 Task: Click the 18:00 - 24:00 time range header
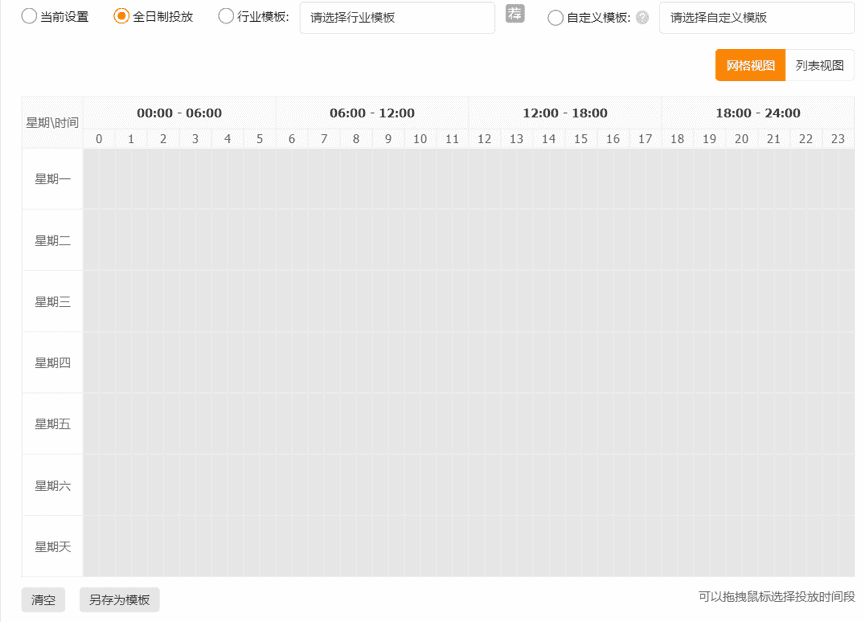tap(758, 113)
